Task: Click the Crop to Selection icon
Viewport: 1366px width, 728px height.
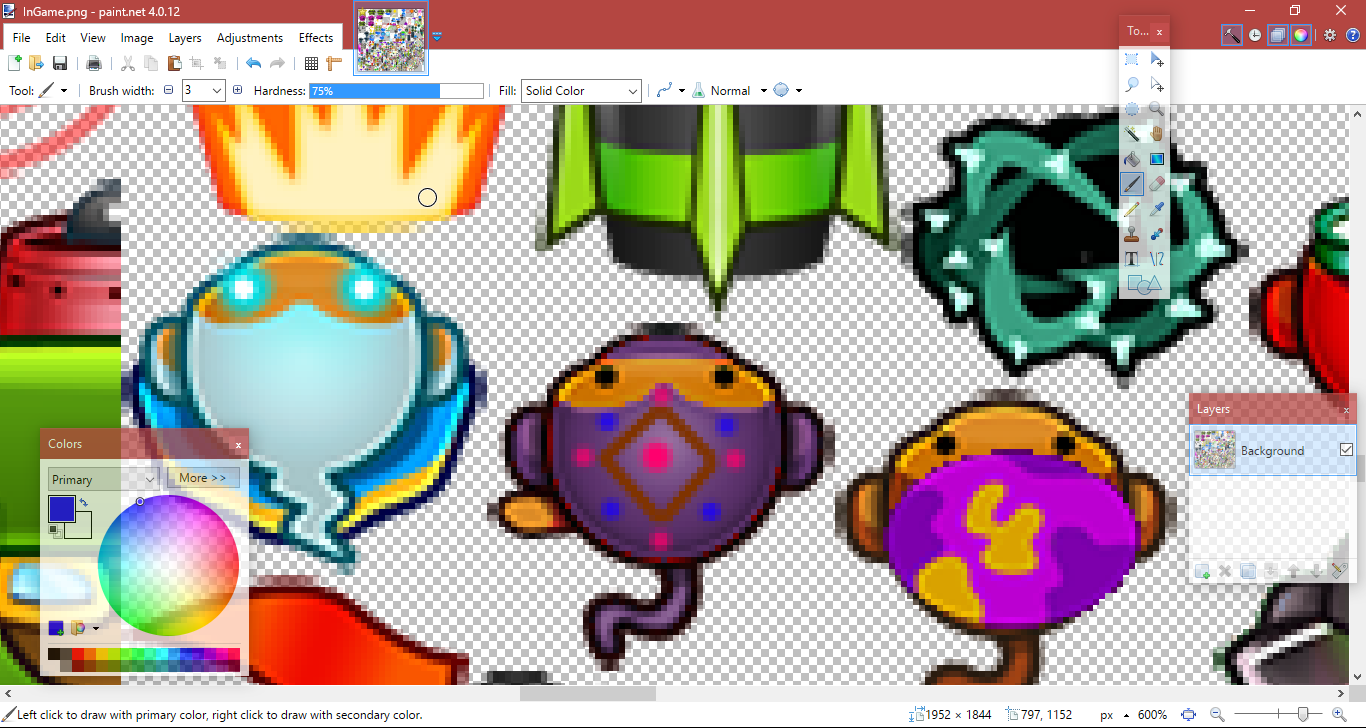Action: tap(197, 64)
